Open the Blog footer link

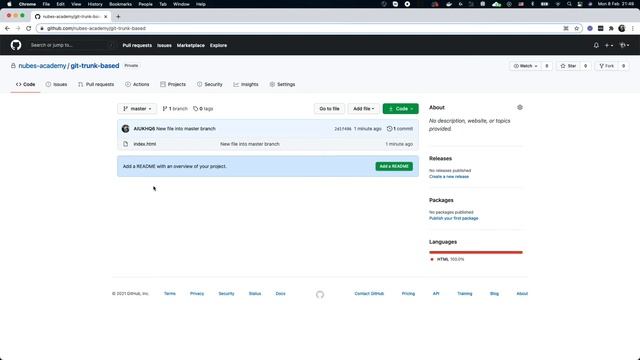pos(494,293)
